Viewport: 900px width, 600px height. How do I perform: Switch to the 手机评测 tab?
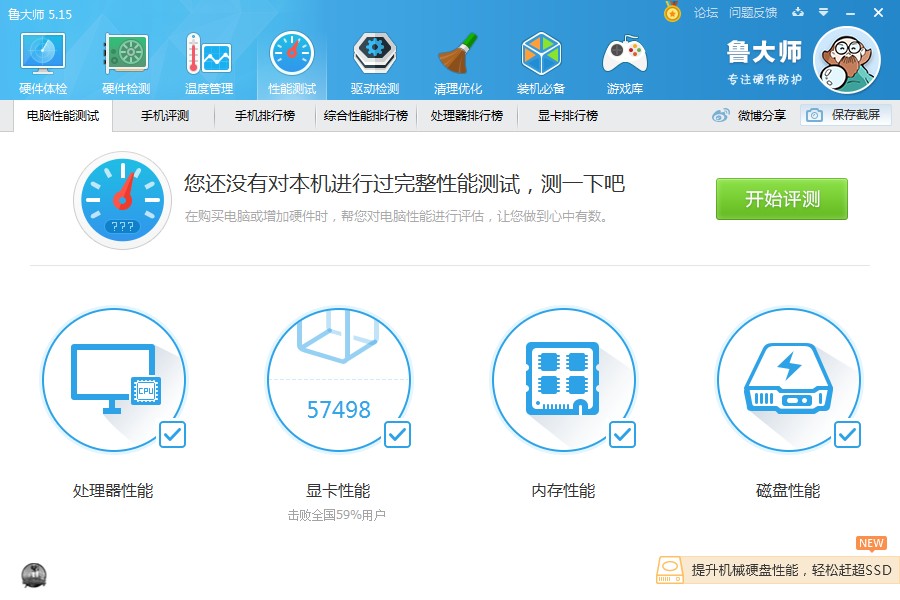point(164,116)
